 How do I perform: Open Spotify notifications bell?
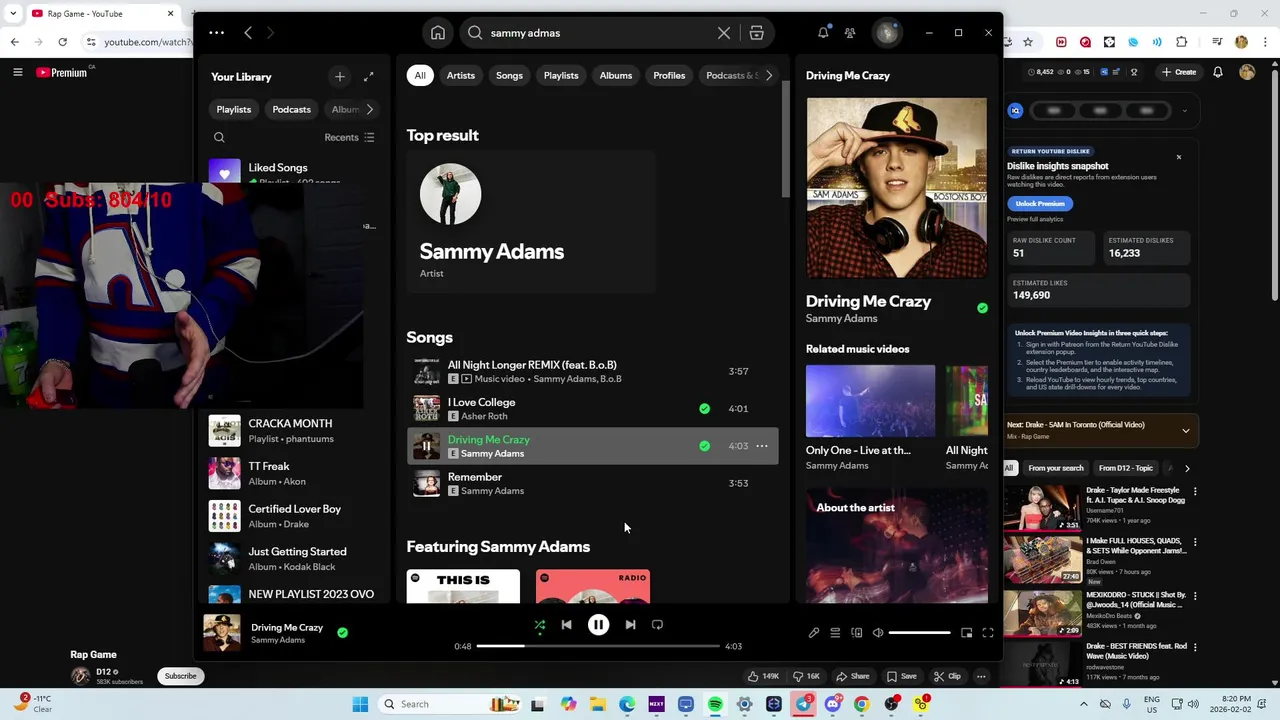(x=823, y=33)
